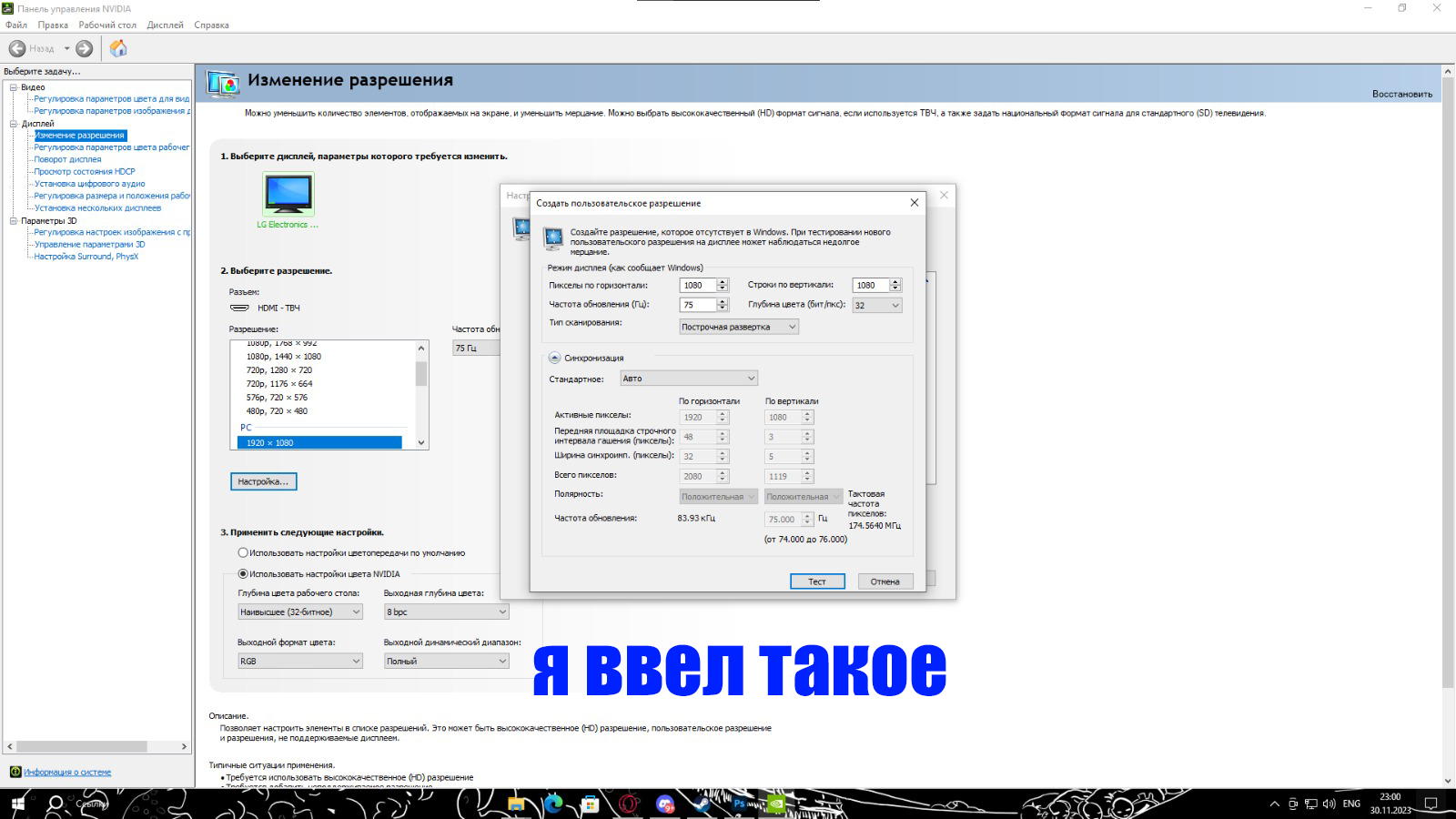The width and height of the screenshot is (1456, 819).
Task: Select Установка цифрового аудио tree item
Action: 89,184
